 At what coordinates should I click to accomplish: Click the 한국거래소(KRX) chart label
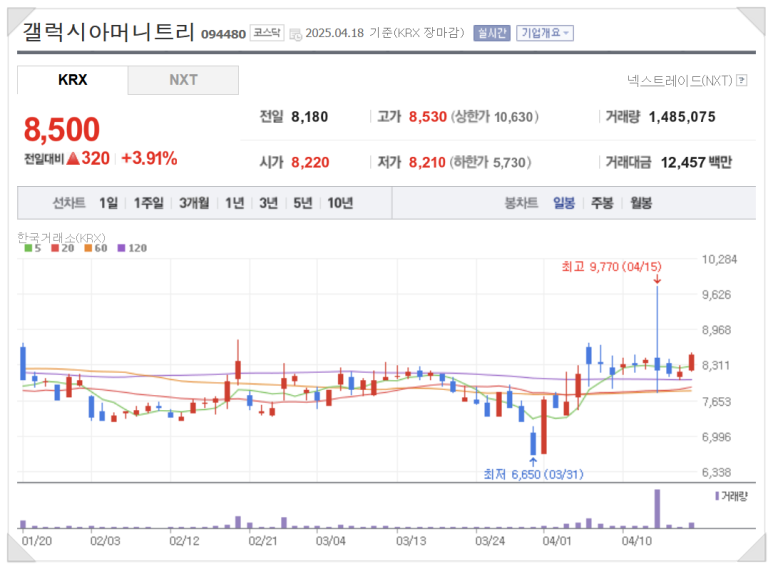(61, 238)
